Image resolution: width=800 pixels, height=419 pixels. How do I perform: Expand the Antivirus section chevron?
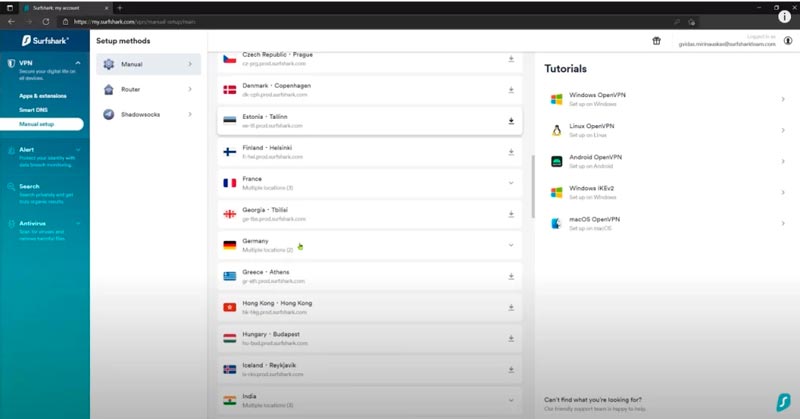tap(78, 223)
